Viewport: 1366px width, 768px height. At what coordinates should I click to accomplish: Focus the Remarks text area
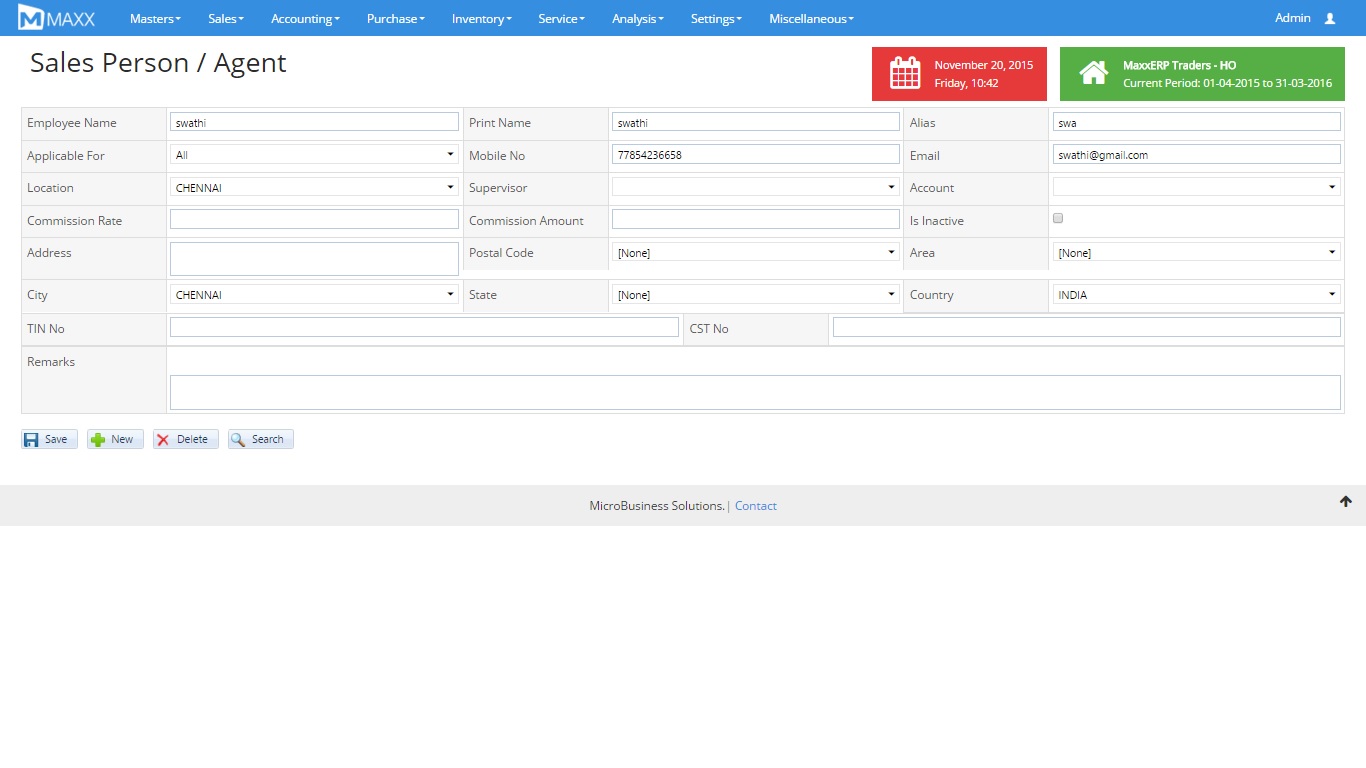[755, 392]
